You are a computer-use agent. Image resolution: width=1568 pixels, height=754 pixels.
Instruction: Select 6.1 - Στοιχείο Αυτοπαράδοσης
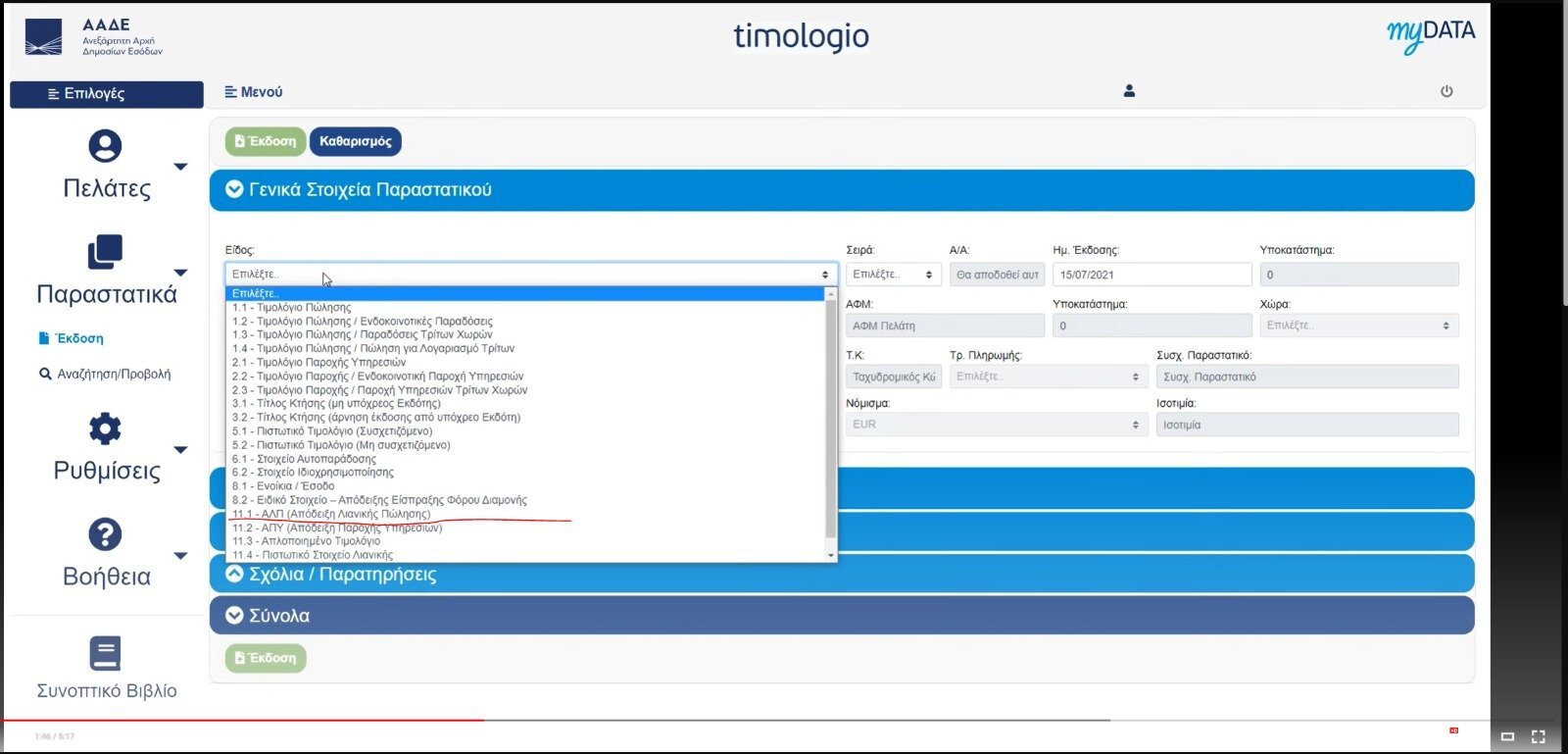526,459
